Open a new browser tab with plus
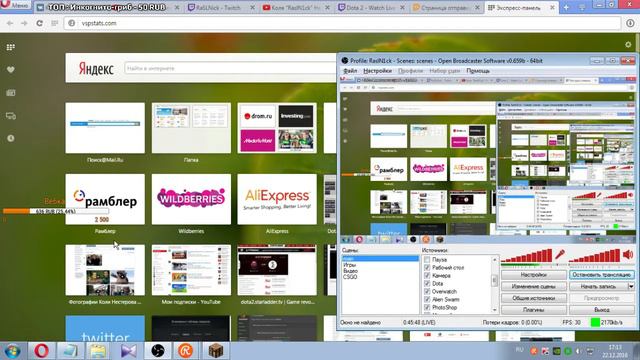640x360 pixels. 566,7
